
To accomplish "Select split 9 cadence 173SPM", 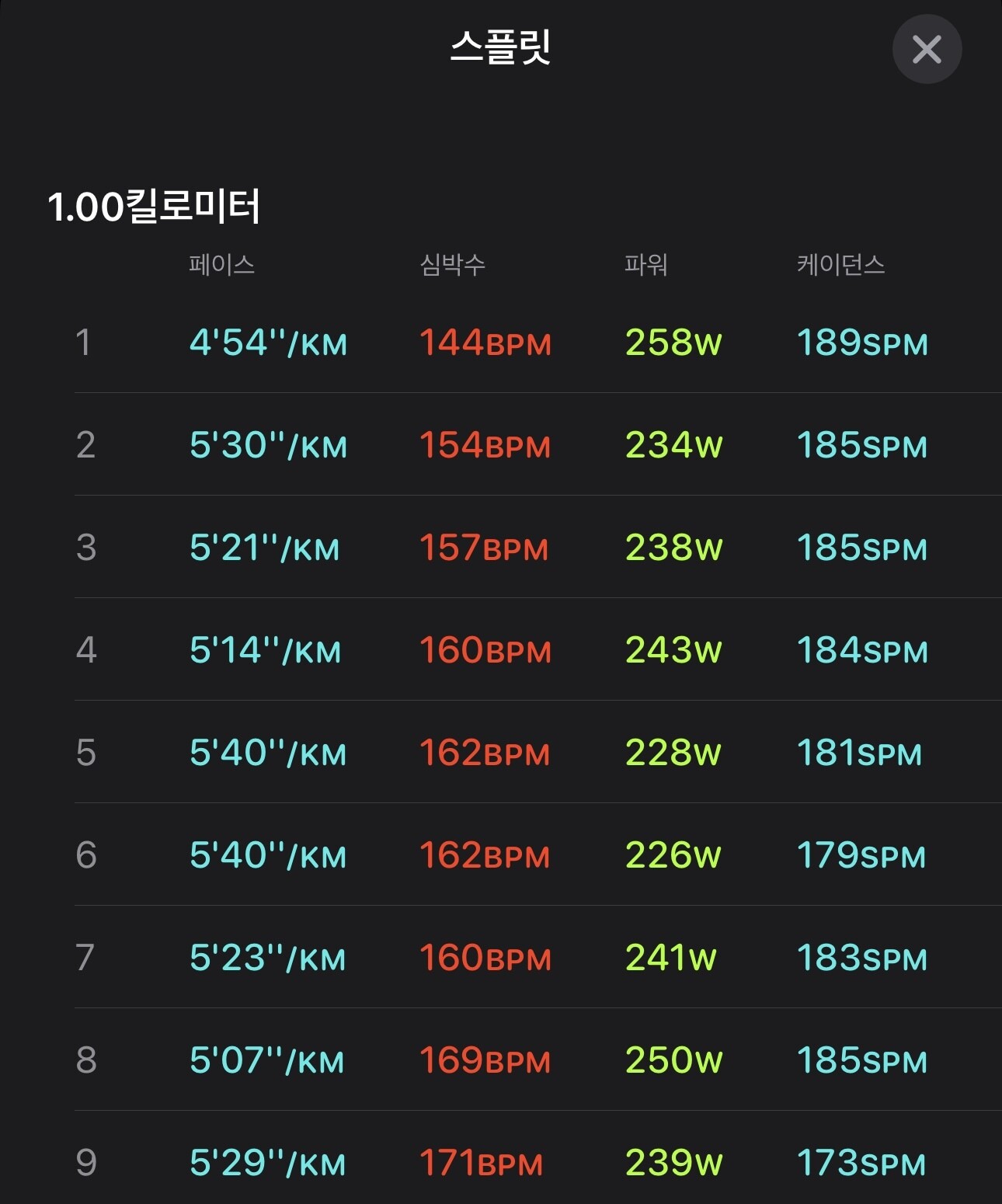I will click(861, 1163).
